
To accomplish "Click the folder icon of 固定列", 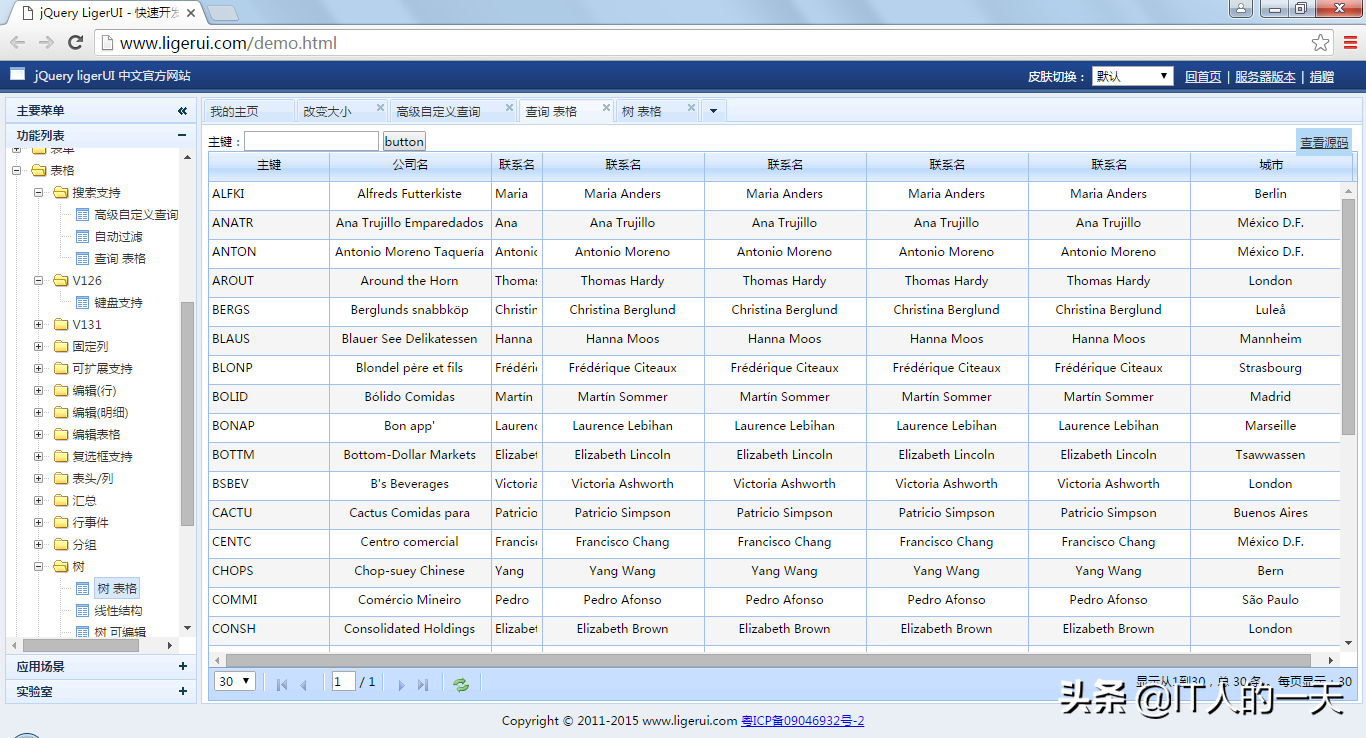I will pyautogui.click(x=60, y=347).
